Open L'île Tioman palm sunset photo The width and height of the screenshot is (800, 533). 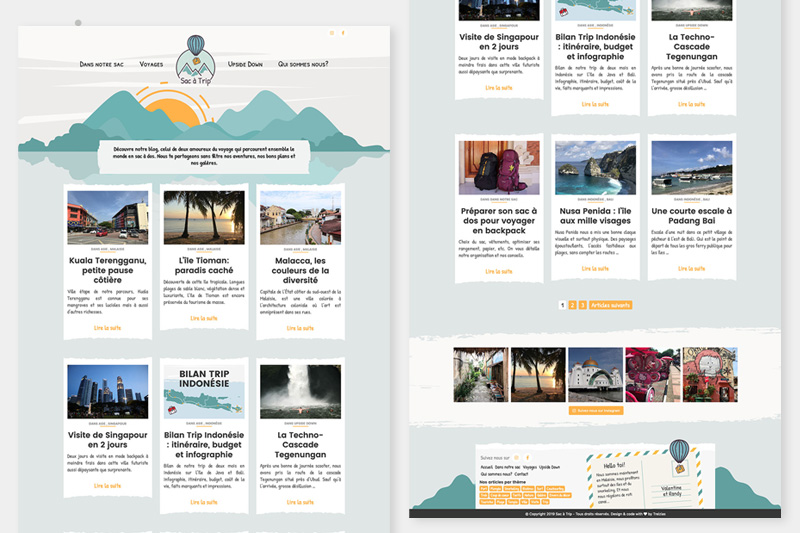tap(204, 217)
